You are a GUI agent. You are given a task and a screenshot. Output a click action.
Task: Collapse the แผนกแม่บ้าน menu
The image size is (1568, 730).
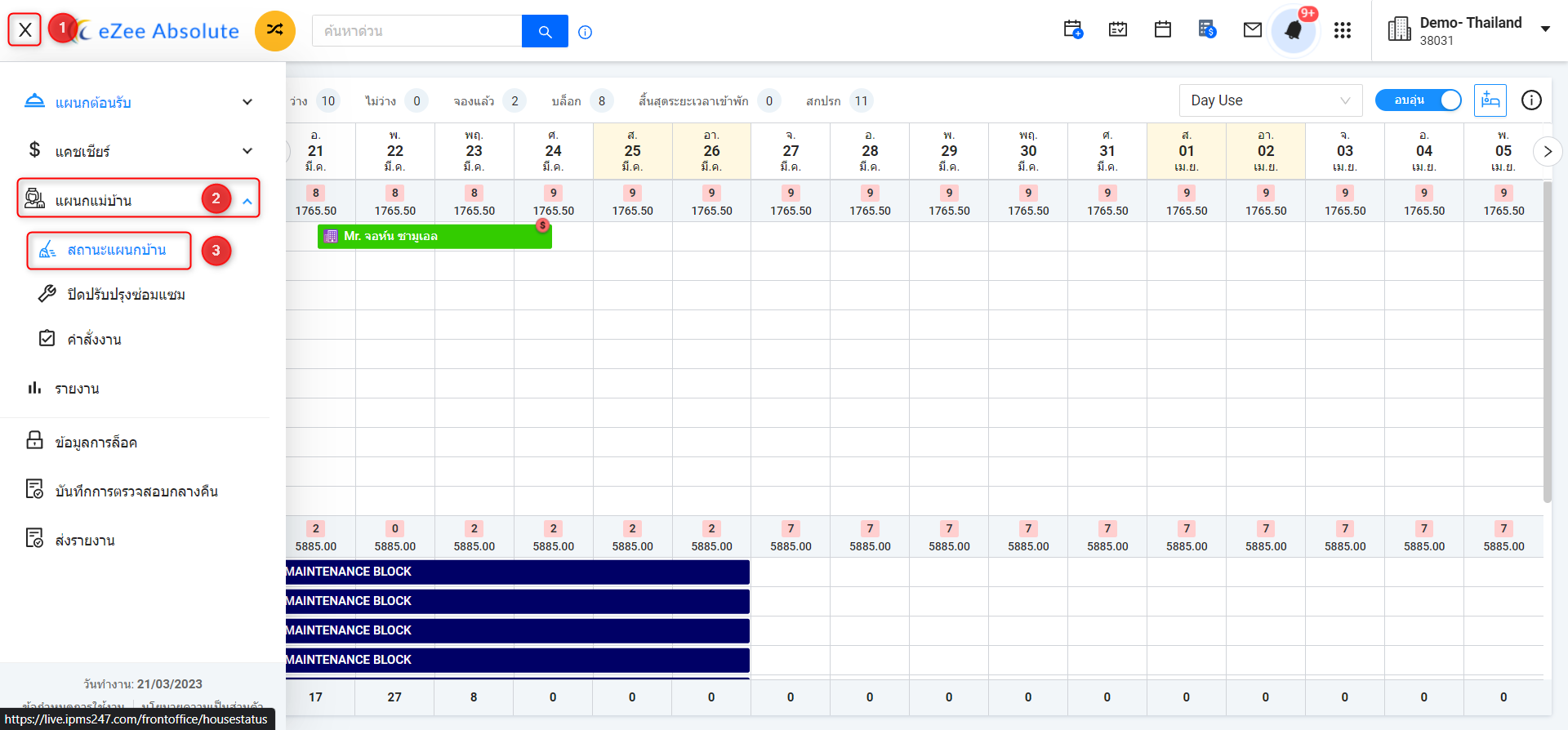tap(139, 198)
